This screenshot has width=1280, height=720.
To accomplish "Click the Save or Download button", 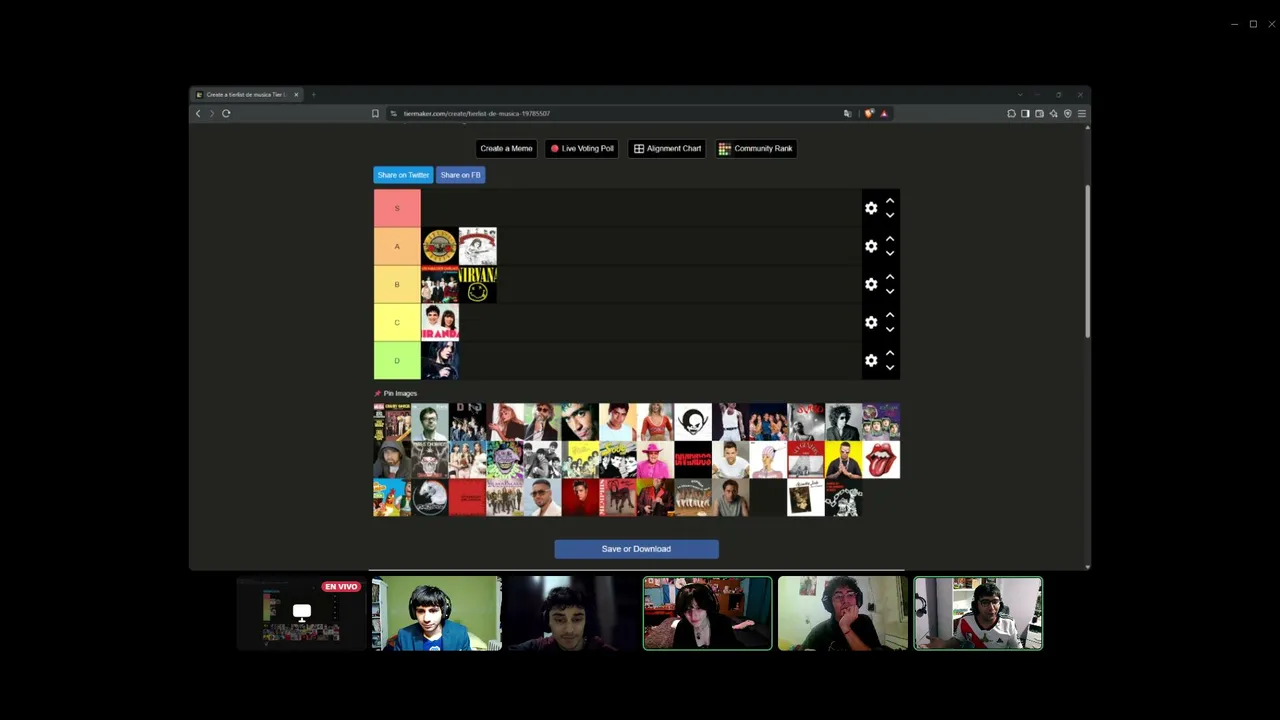I will point(636,549).
